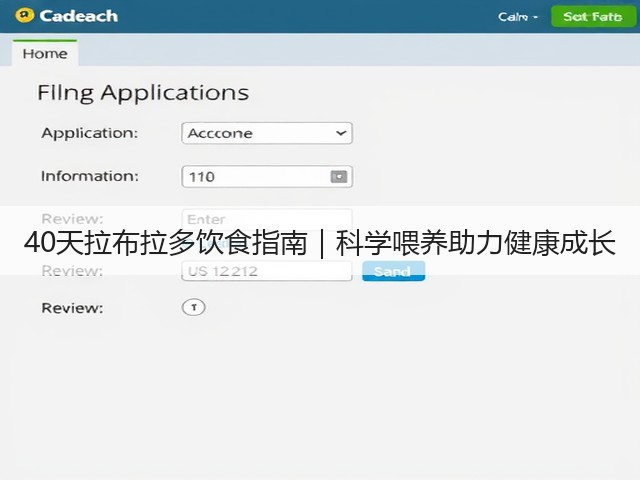
Task: Click the field containing US 12212
Action: 267,271
